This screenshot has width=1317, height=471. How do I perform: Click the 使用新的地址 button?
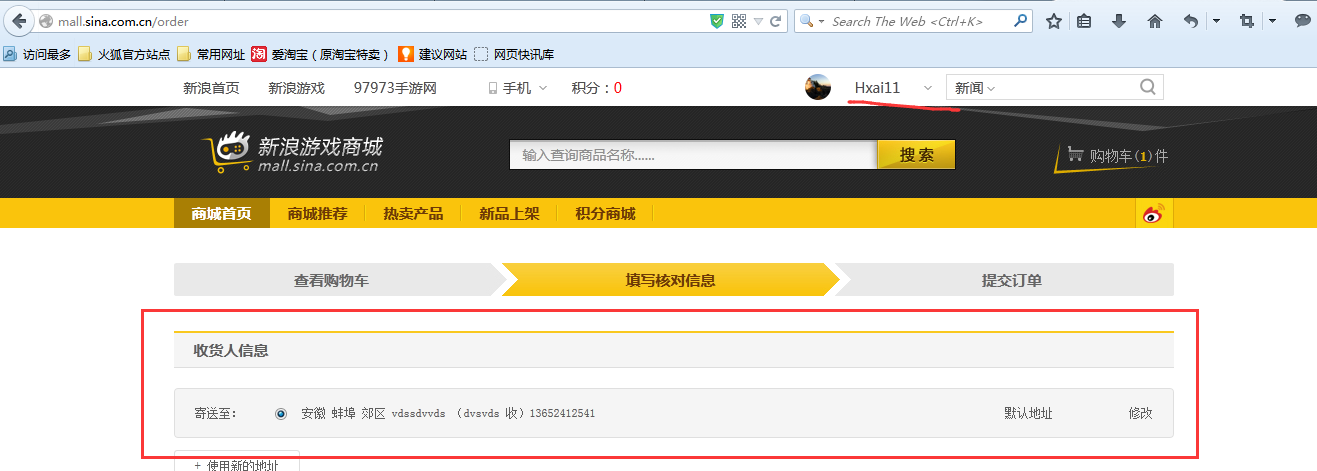pos(237,462)
